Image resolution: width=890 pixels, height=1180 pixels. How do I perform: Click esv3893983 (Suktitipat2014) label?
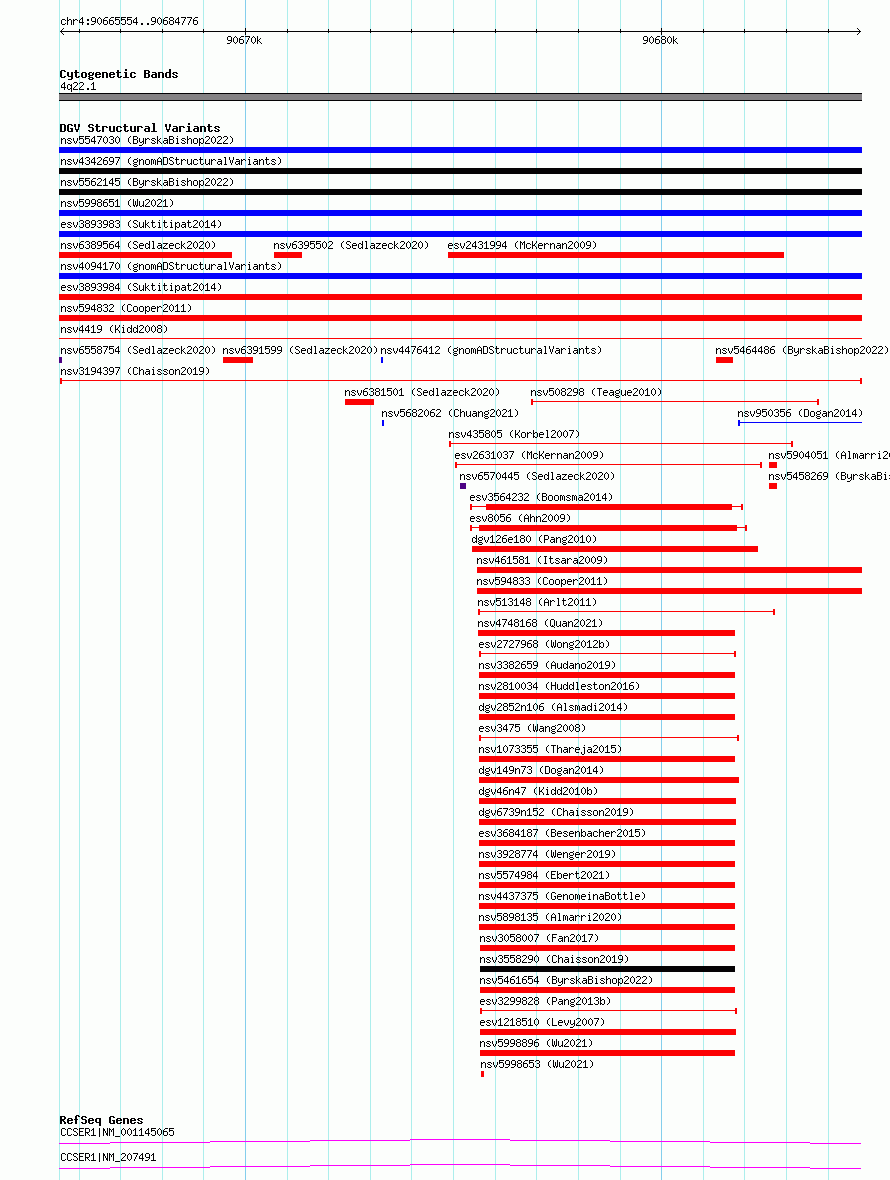[x=141, y=224]
